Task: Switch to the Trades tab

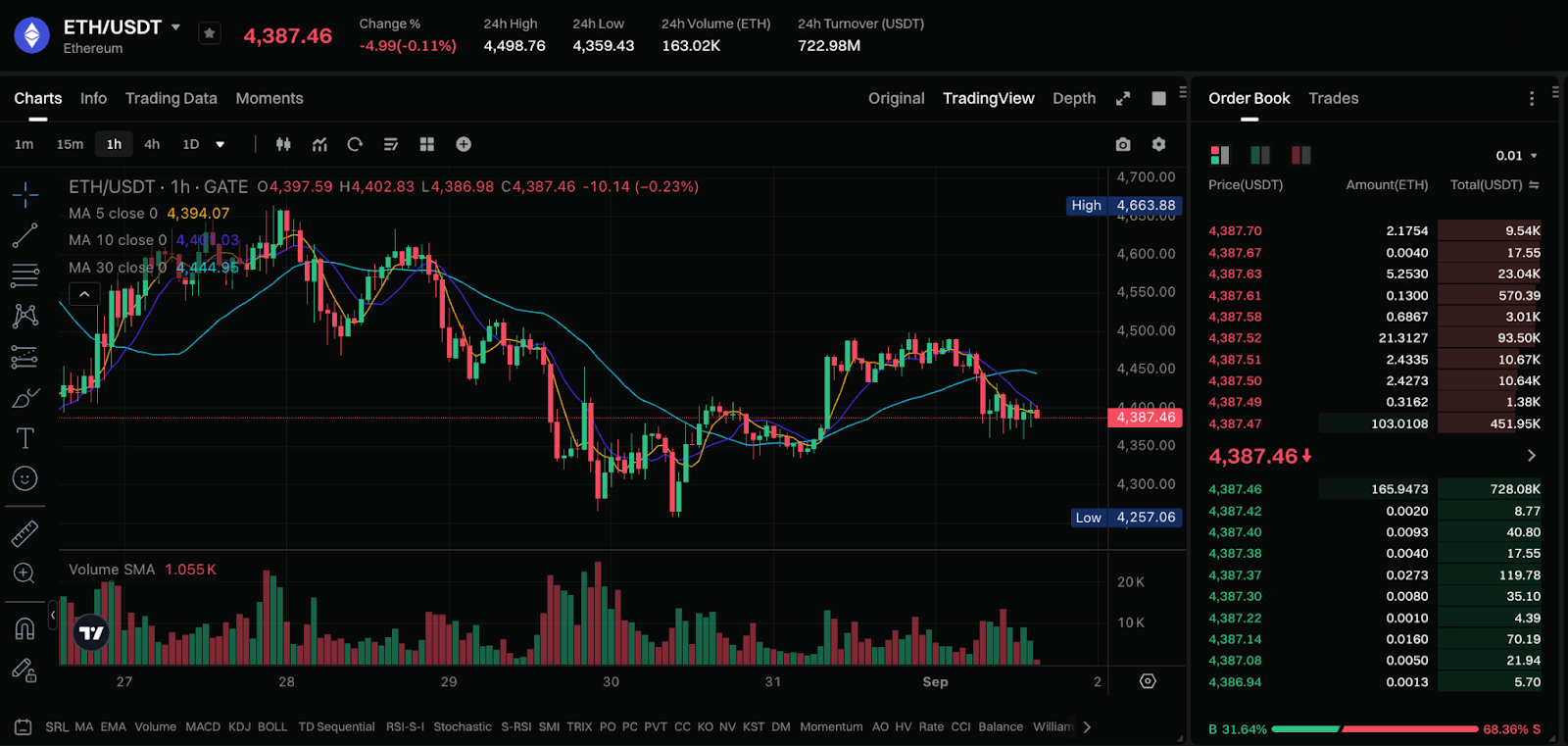Action: 1334,98
